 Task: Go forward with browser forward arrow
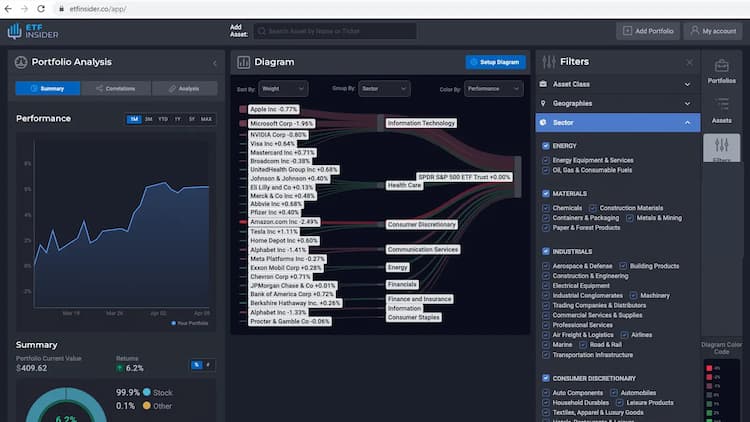click(24, 9)
